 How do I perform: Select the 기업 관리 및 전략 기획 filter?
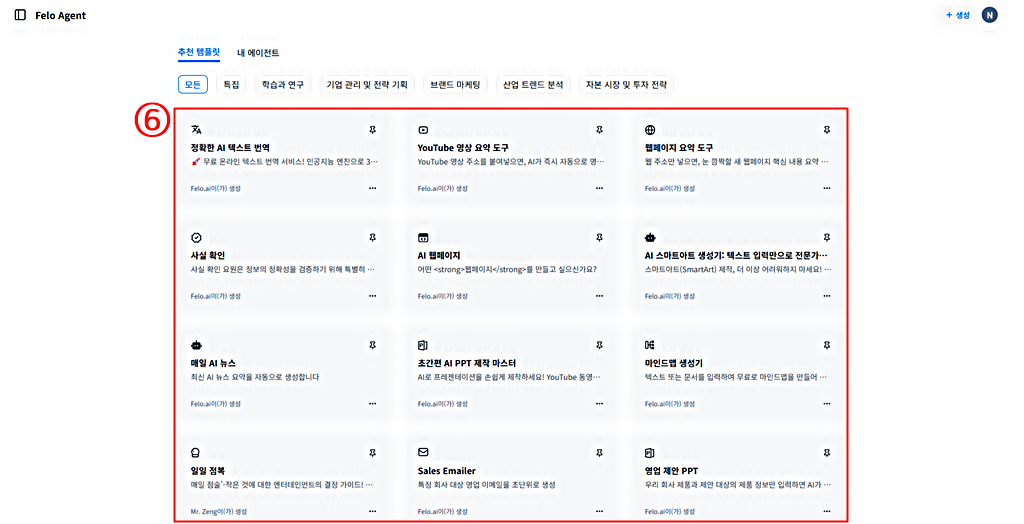pos(367,84)
